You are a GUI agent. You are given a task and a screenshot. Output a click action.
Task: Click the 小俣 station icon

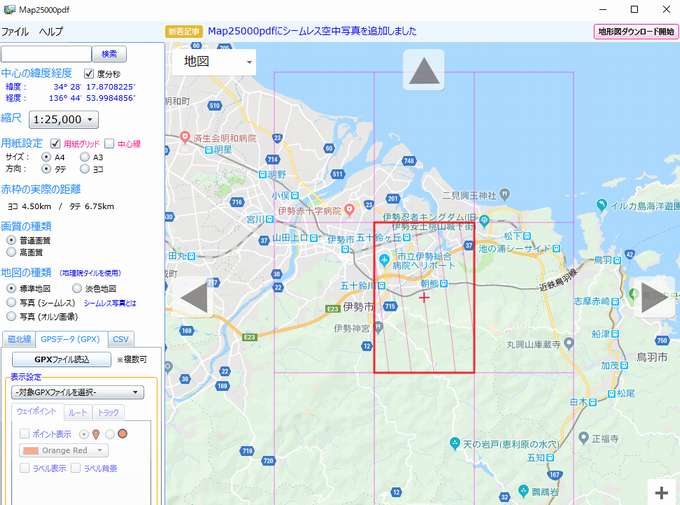click(294, 196)
